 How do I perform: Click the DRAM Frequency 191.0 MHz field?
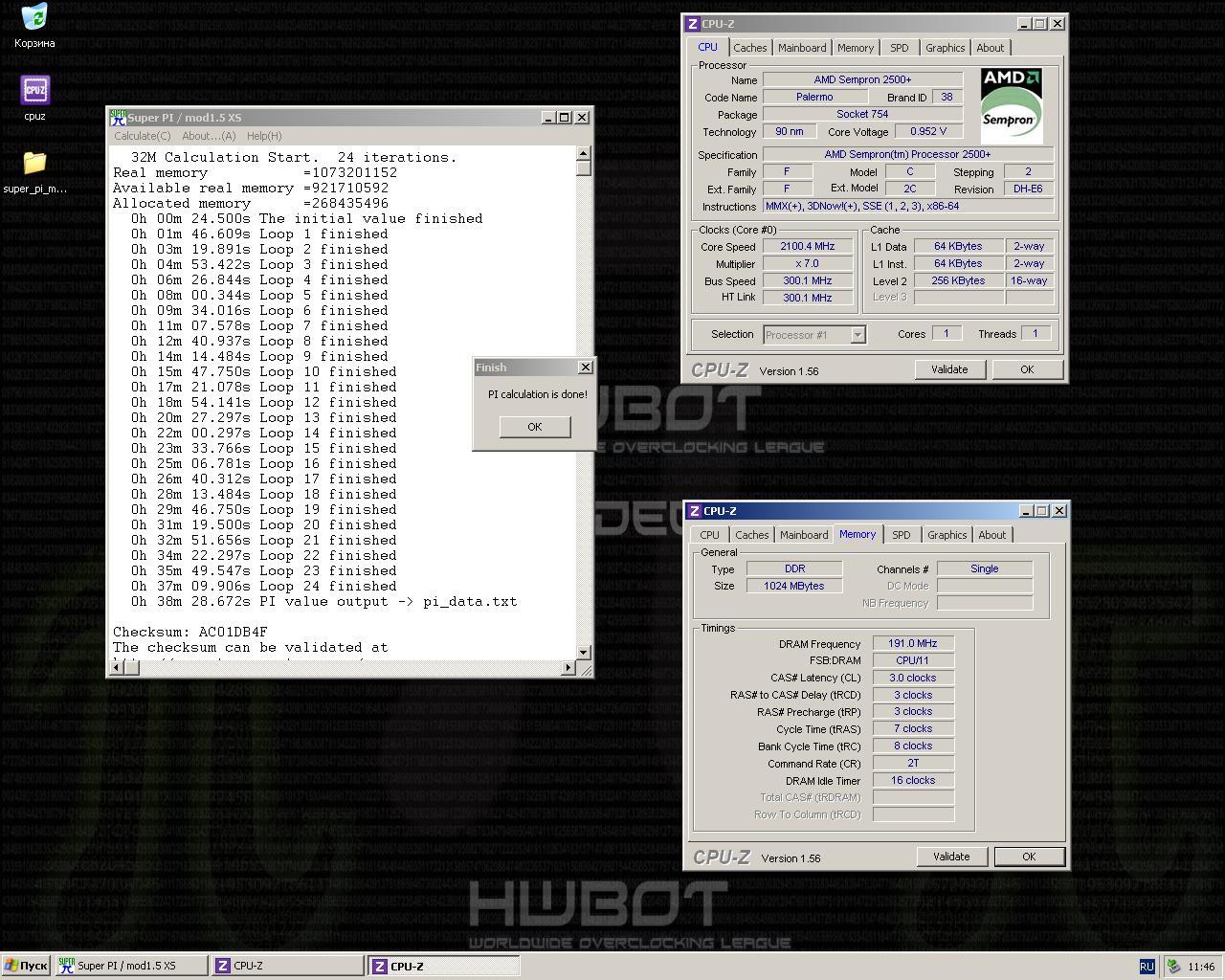coord(913,644)
